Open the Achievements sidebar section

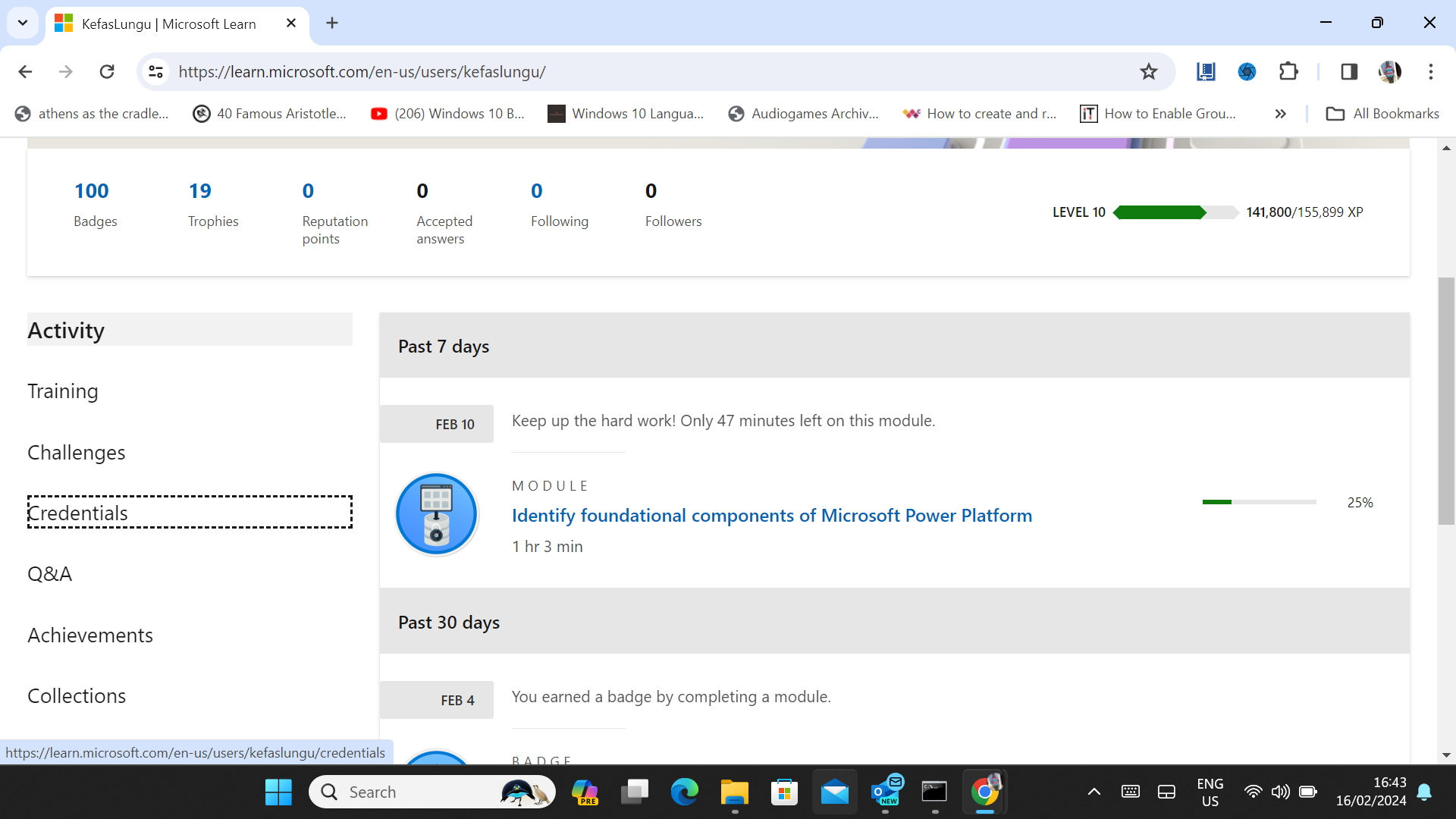[90, 635]
